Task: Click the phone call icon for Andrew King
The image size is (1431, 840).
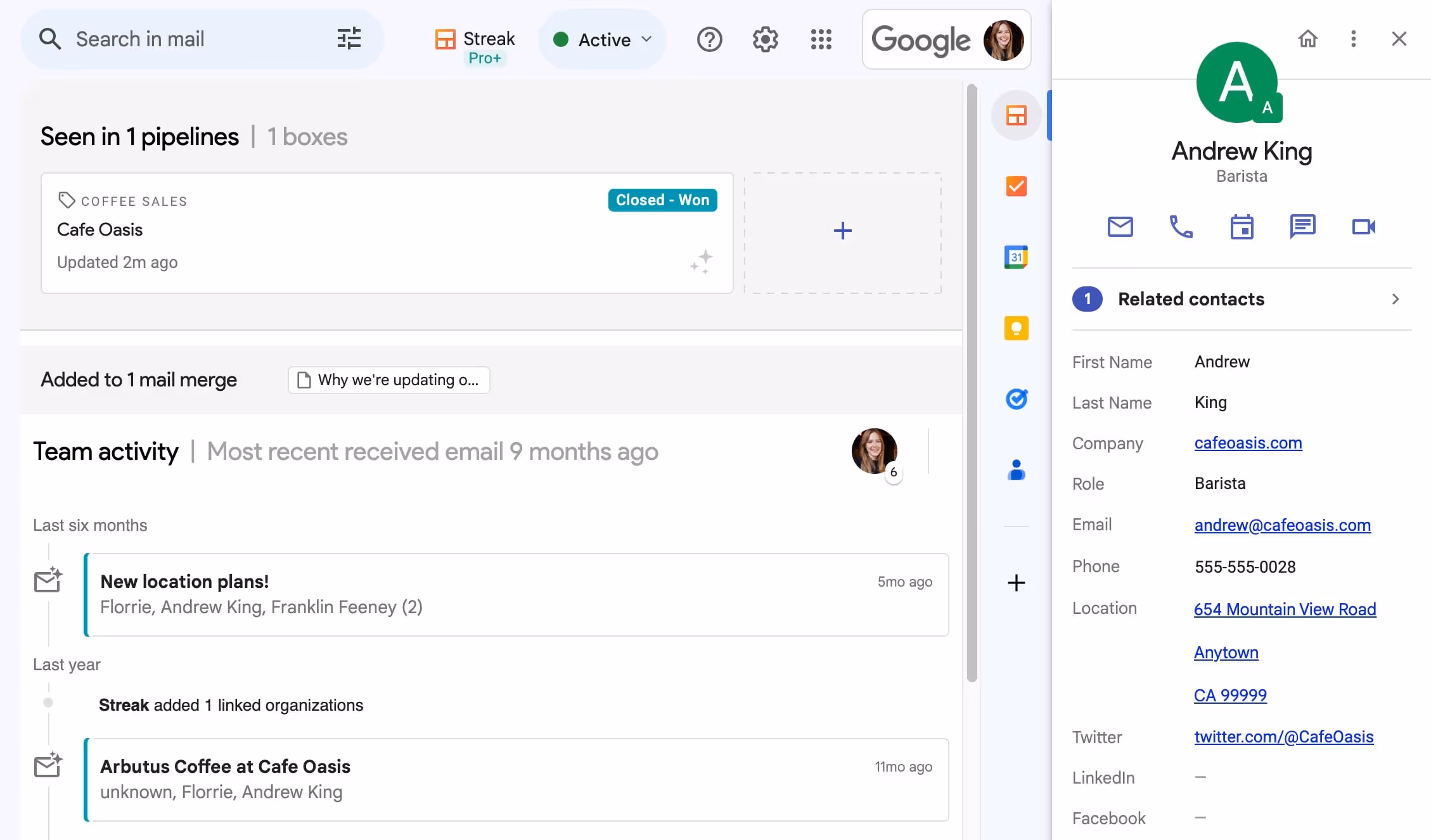Action: click(x=1181, y=227)
